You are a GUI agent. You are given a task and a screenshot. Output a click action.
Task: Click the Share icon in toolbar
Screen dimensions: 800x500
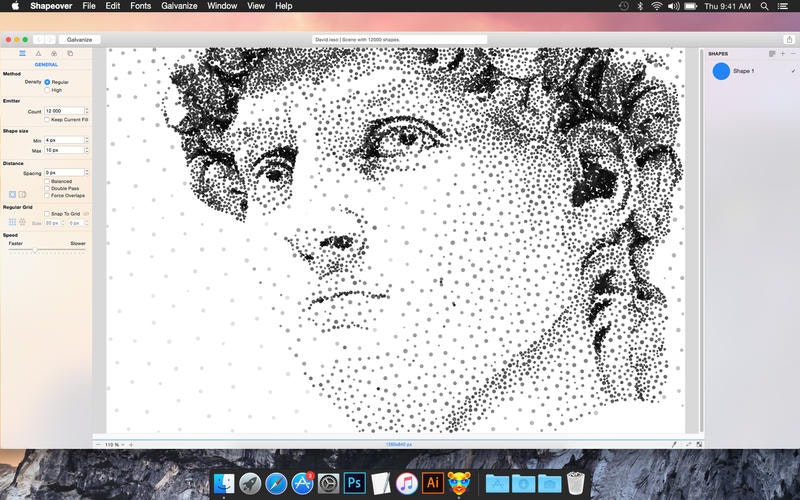coord(789,39)
